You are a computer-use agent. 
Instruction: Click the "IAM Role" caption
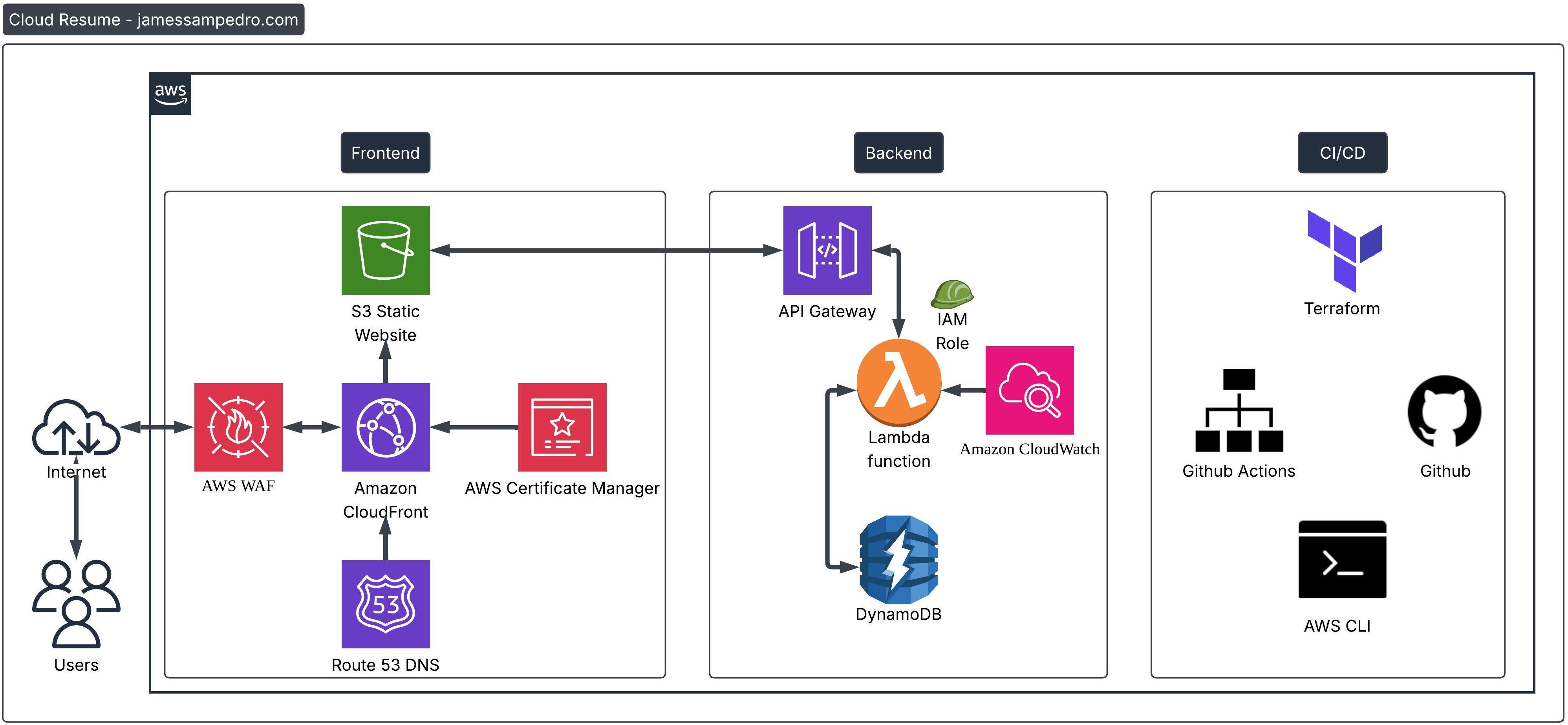click(x=952, y=331)
